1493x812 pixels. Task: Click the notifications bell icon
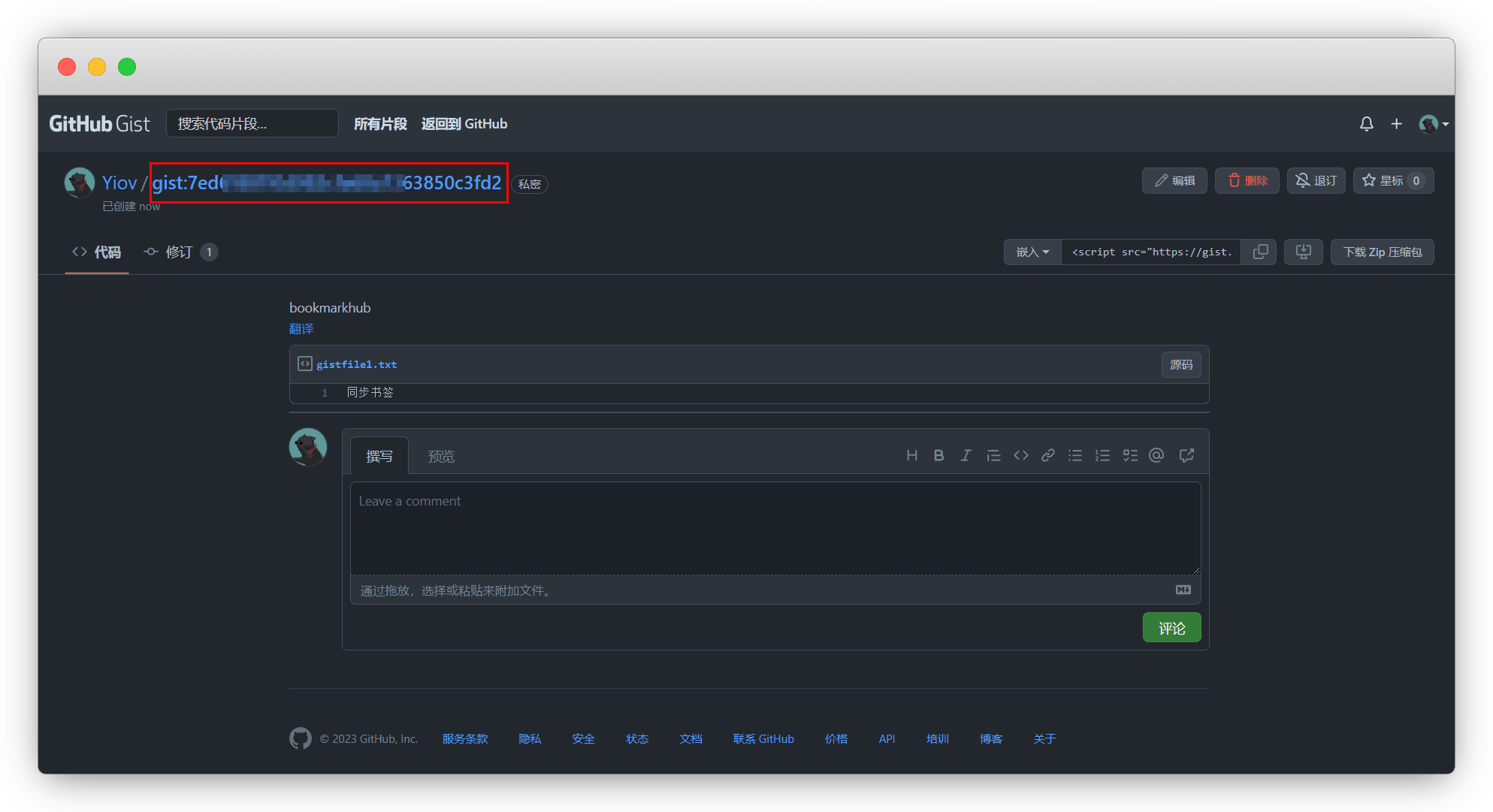tap(1366, 124)
